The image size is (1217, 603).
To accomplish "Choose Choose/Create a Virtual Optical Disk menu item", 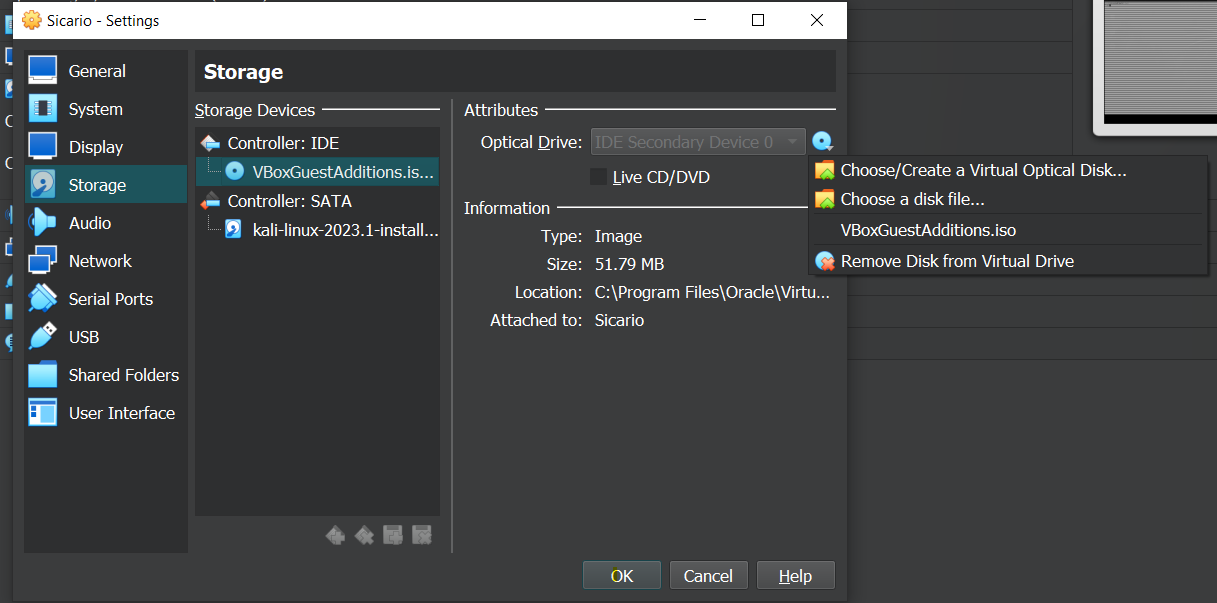I will tap(1007, 170).
